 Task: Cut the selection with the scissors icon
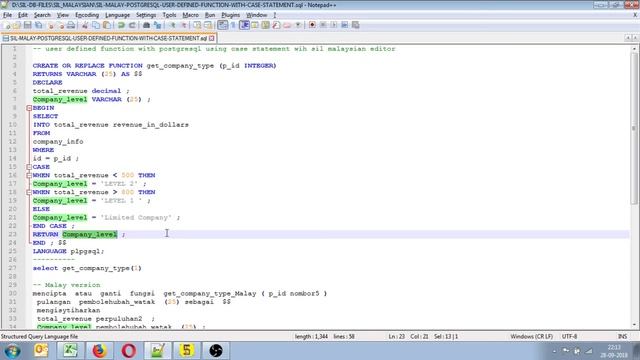click(x=85, y=25)
